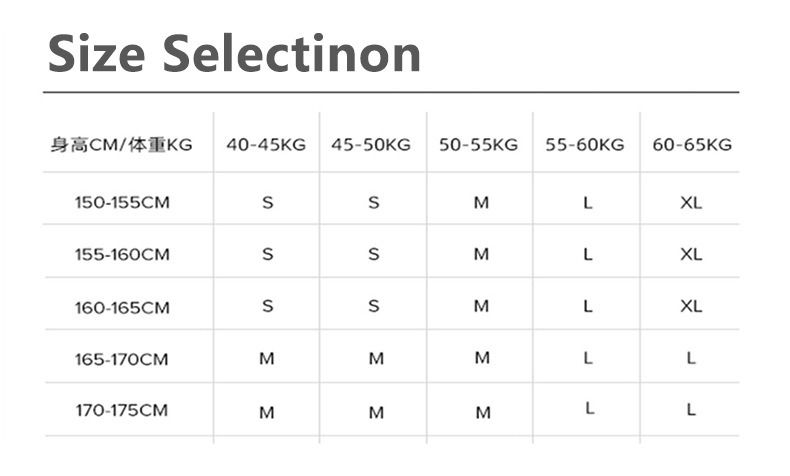Image resolution: width=790 pixels, height=476 pixels.
Task: Click the 40-45KG column header
Action: (x=266, y=145)
